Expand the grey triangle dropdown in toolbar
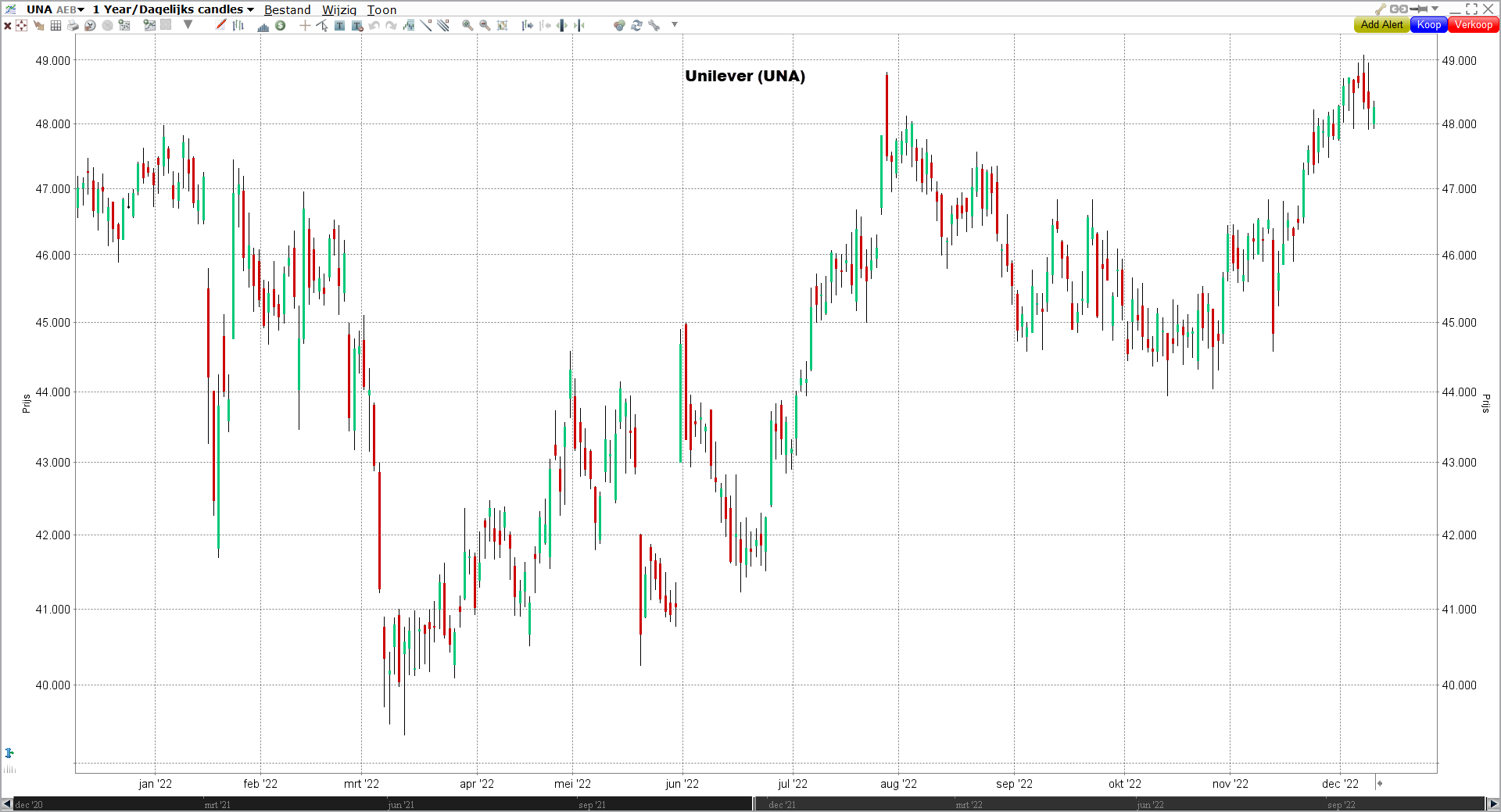This screenshot has height=812, width=1501. [x=188, y=24]
